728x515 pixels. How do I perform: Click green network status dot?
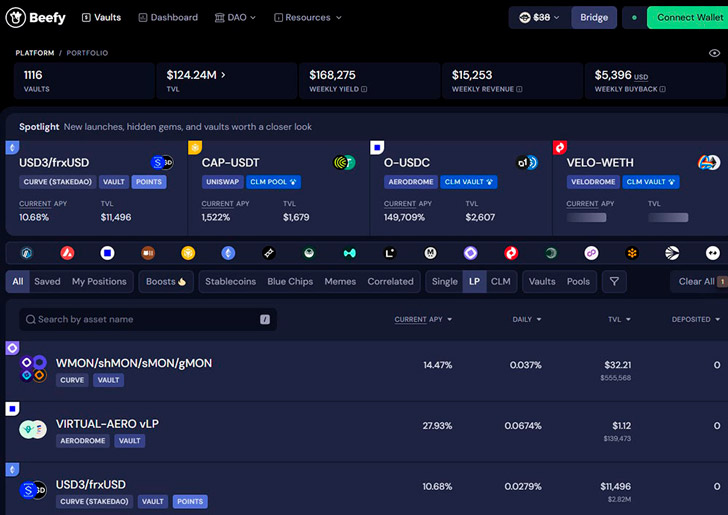(x=634, y=18)
